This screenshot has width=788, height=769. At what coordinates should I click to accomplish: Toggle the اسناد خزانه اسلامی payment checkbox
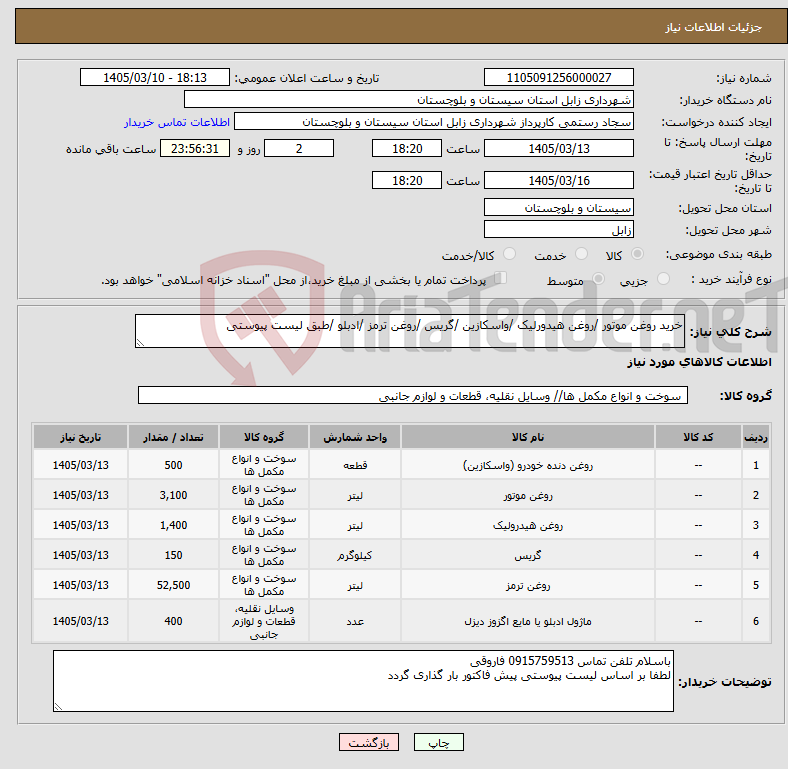click(x=500, y=278)
